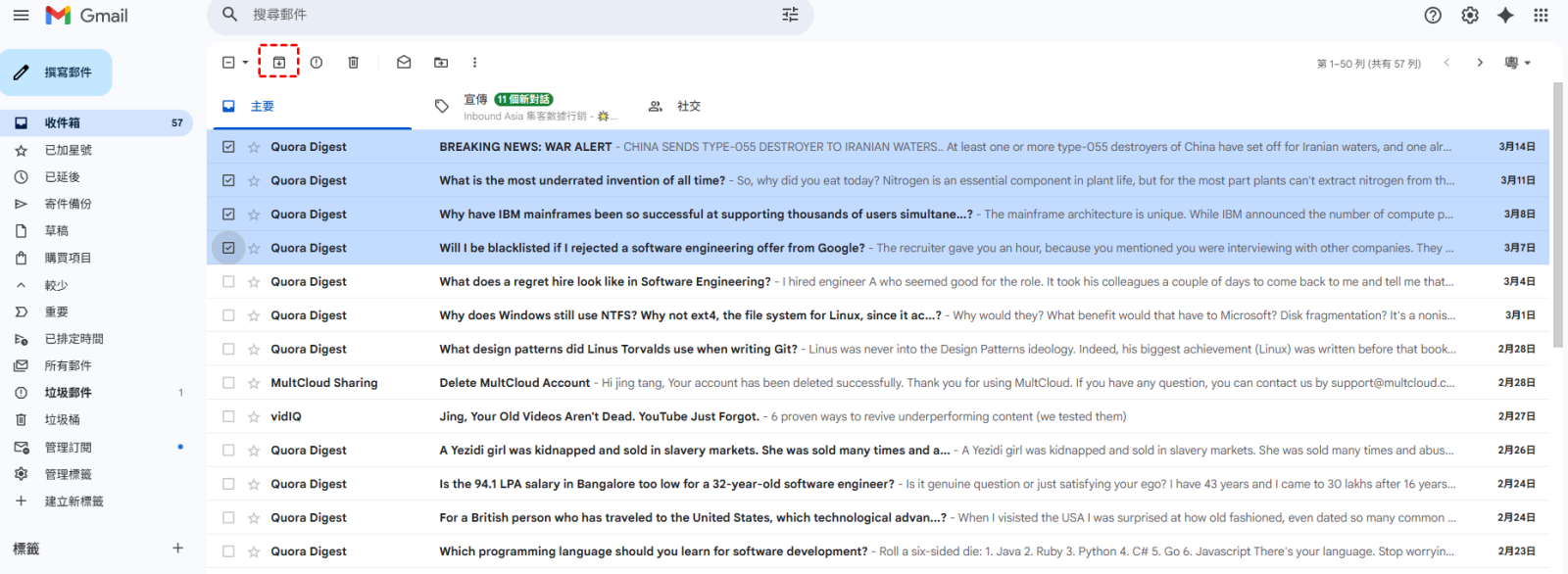Archive the selected conversations

(279, 62)
